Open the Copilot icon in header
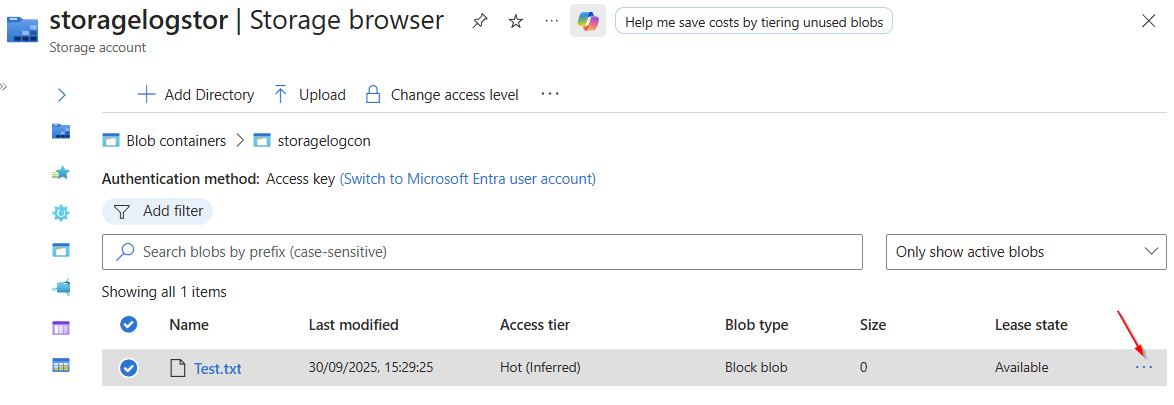 pyautogui.click(x=587, y=21)
